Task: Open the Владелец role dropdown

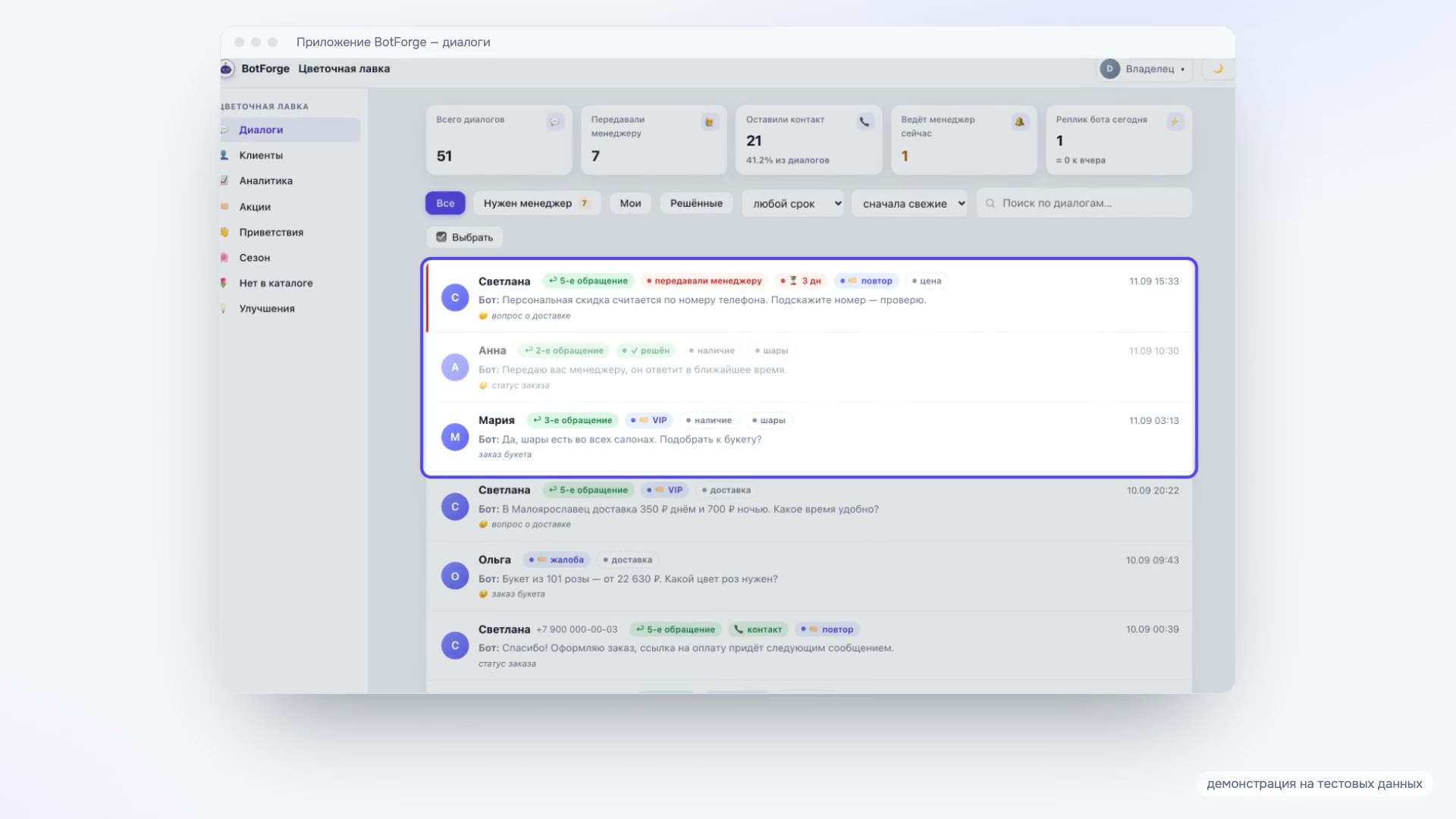Action: pyautogui.click(x=1145, y=69)
